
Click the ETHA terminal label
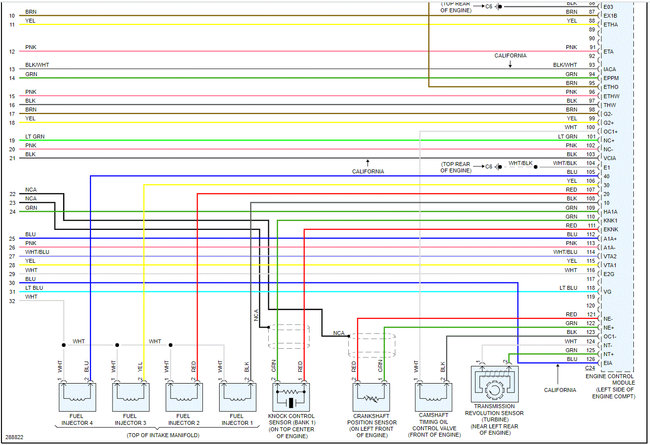coord(611,25)
